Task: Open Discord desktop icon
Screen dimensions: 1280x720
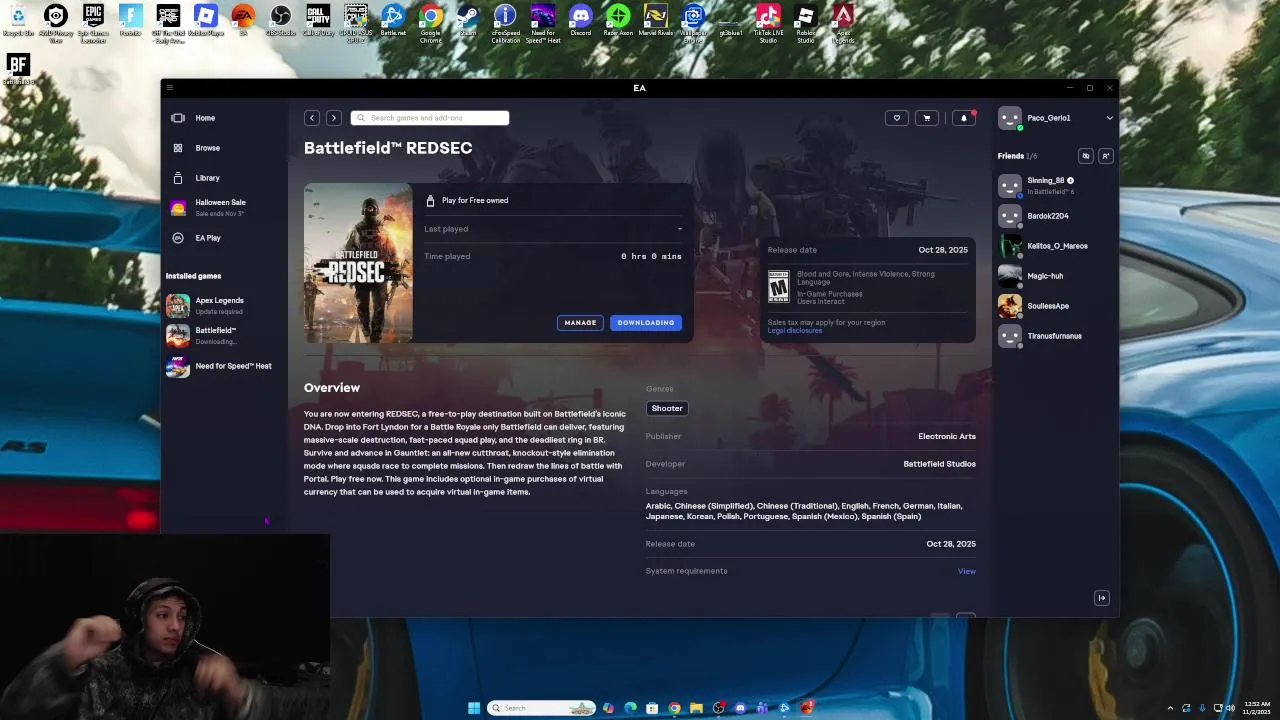Action: [x=580, y=21]
